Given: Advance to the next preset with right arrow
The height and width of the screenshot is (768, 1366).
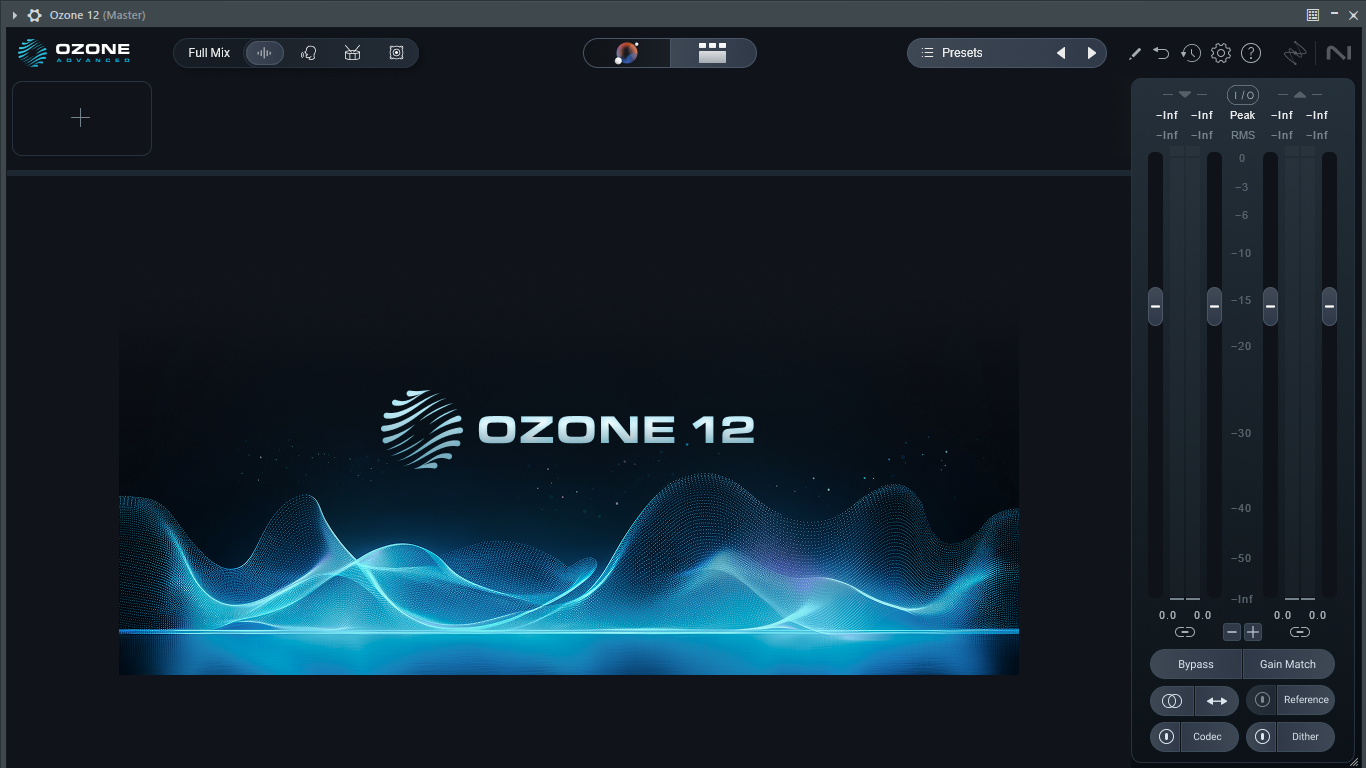Looking at the screenshot, I should coord(1091,52).
